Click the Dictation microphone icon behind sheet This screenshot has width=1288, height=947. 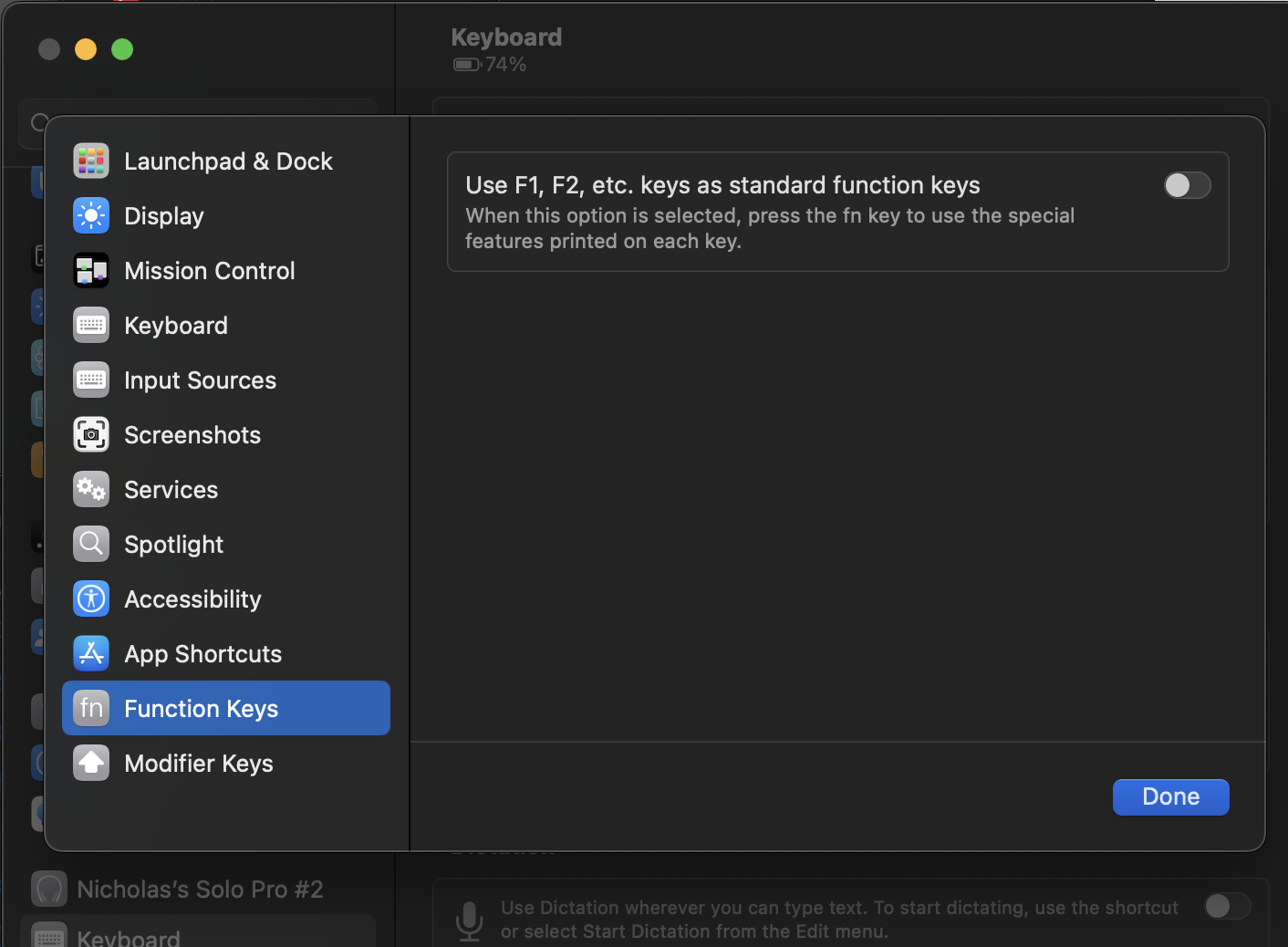470,921
